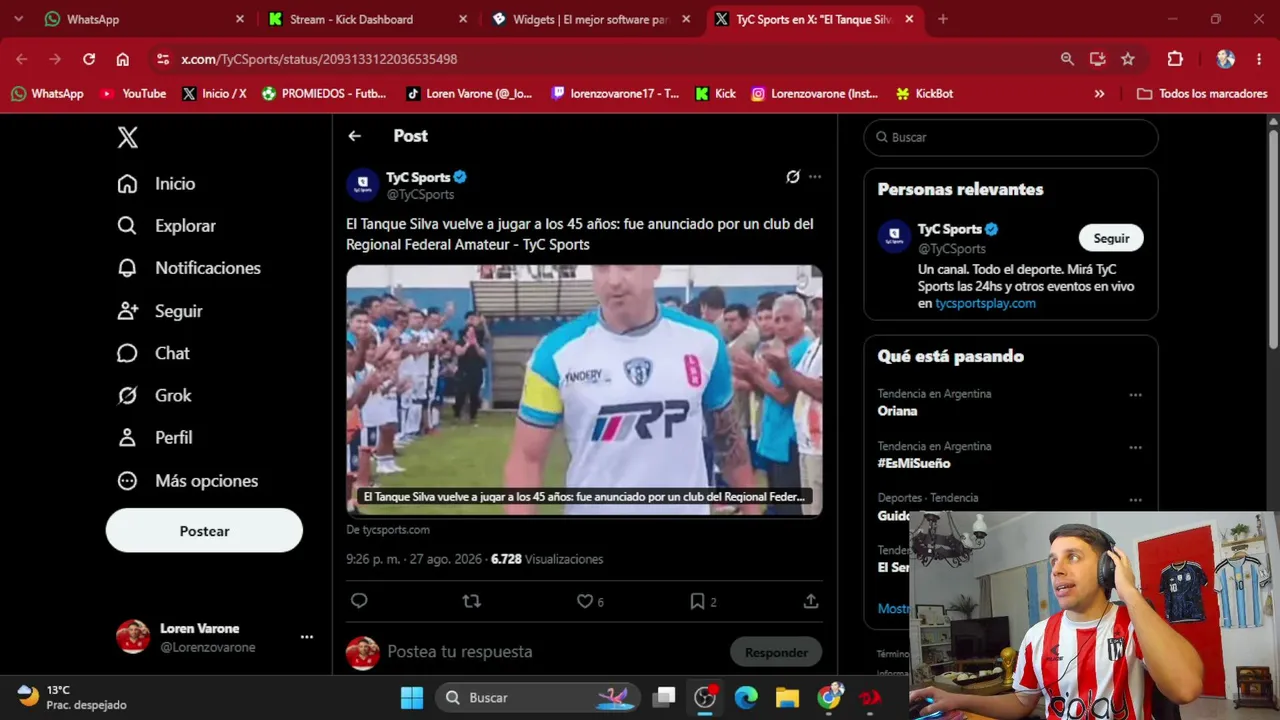Open Chat in the X sidebar

click(153, 353)
